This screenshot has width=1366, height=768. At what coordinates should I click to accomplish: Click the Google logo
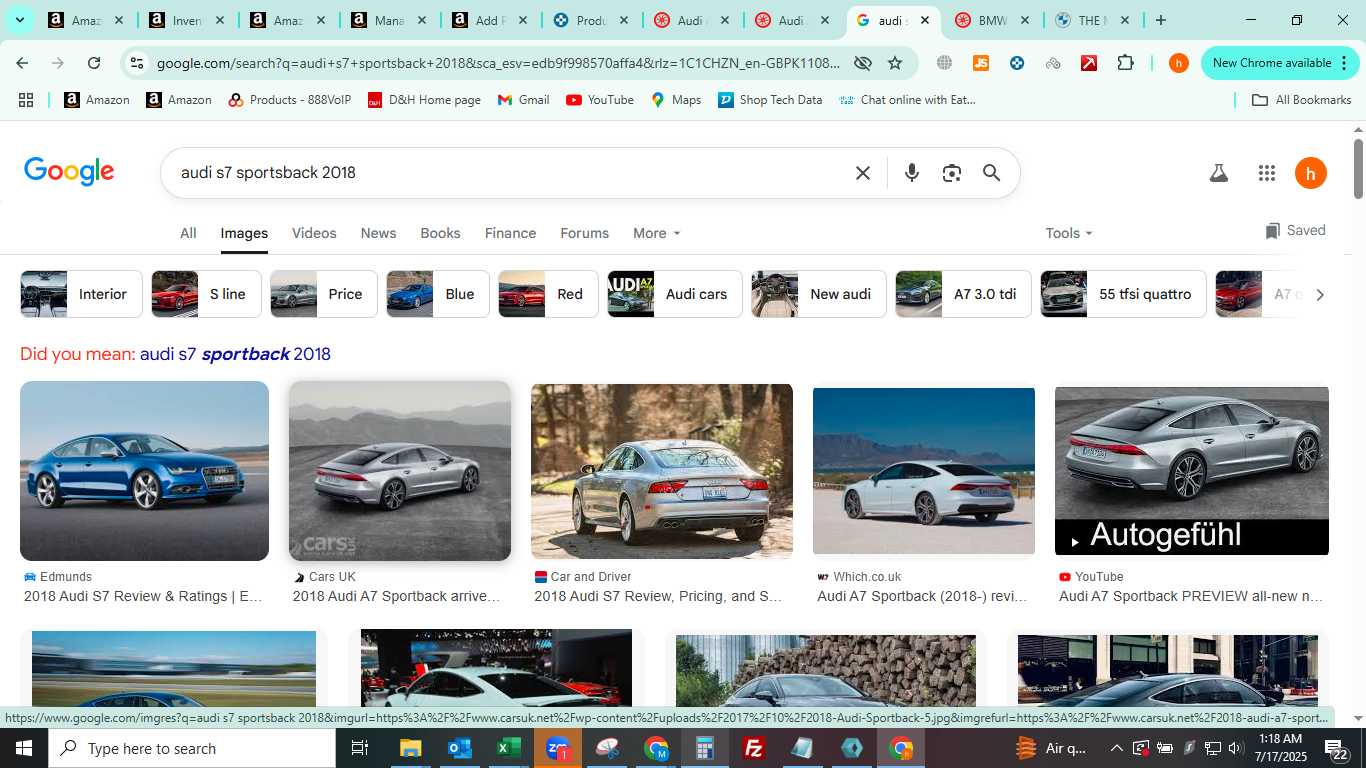(69, 172)
